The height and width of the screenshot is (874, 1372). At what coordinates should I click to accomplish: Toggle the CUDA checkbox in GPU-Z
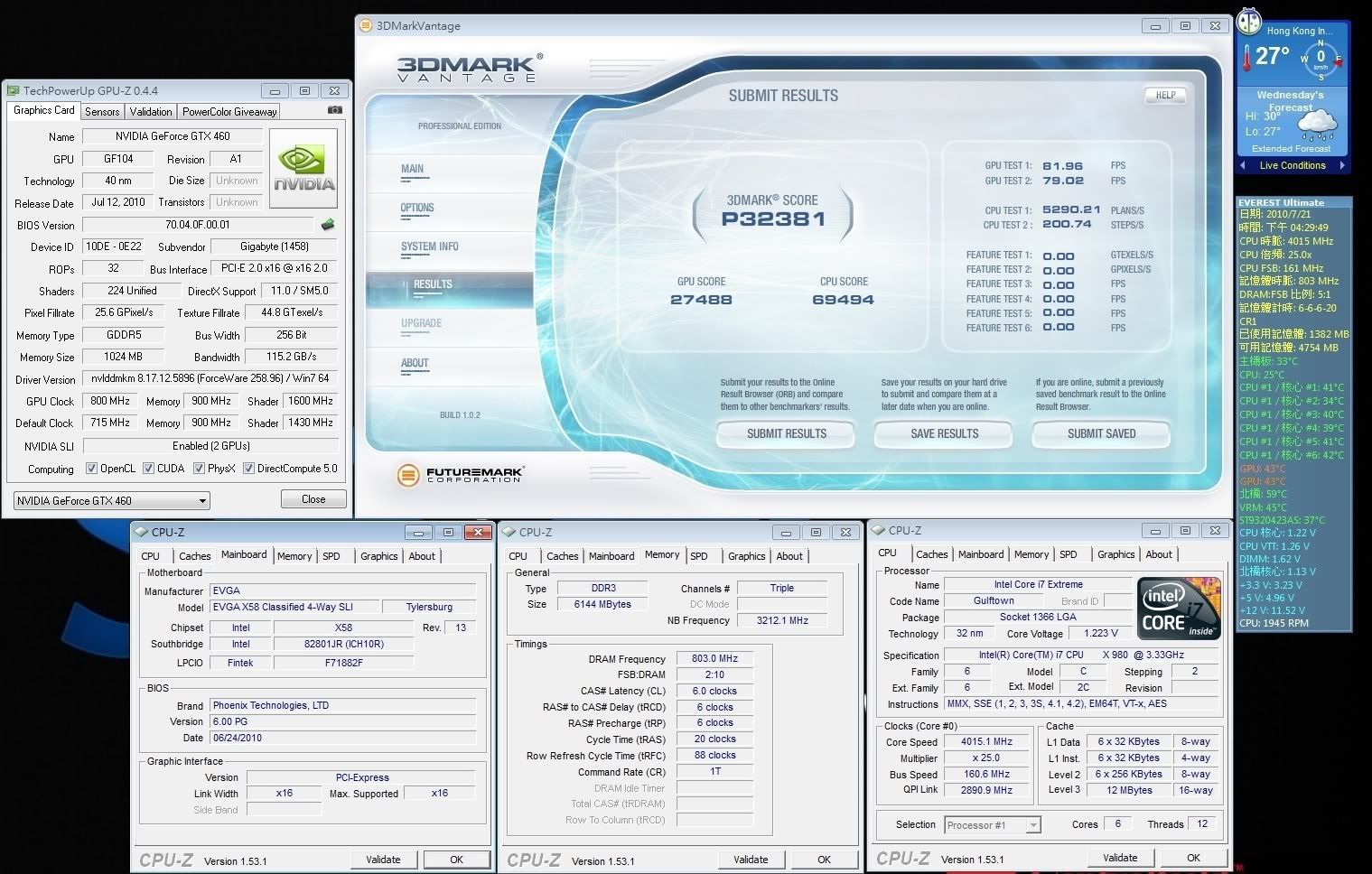click(148, 469)
